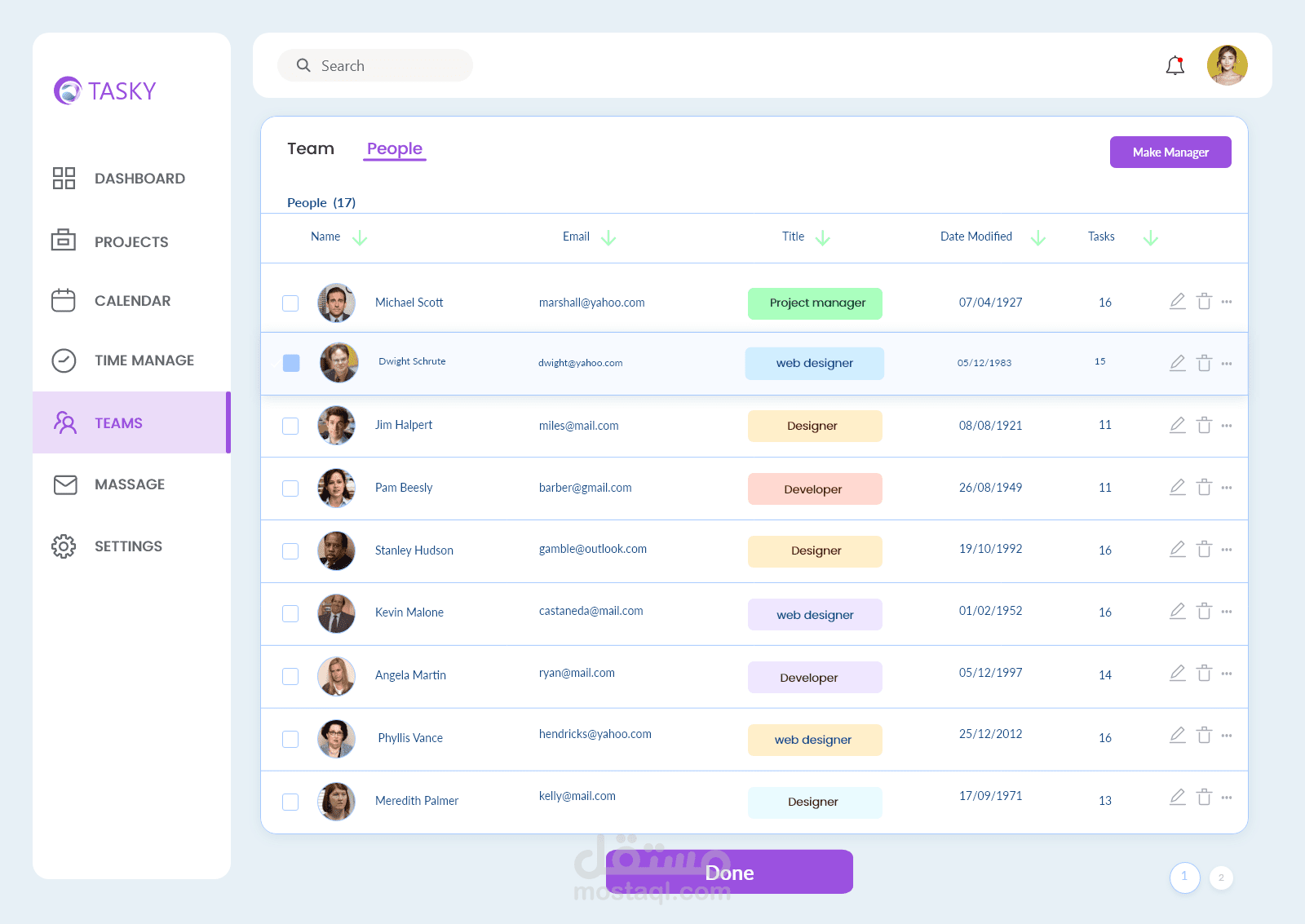The image size is (1305, 924).
Task: Open Calendar in the sidebar
Action: 132,301
